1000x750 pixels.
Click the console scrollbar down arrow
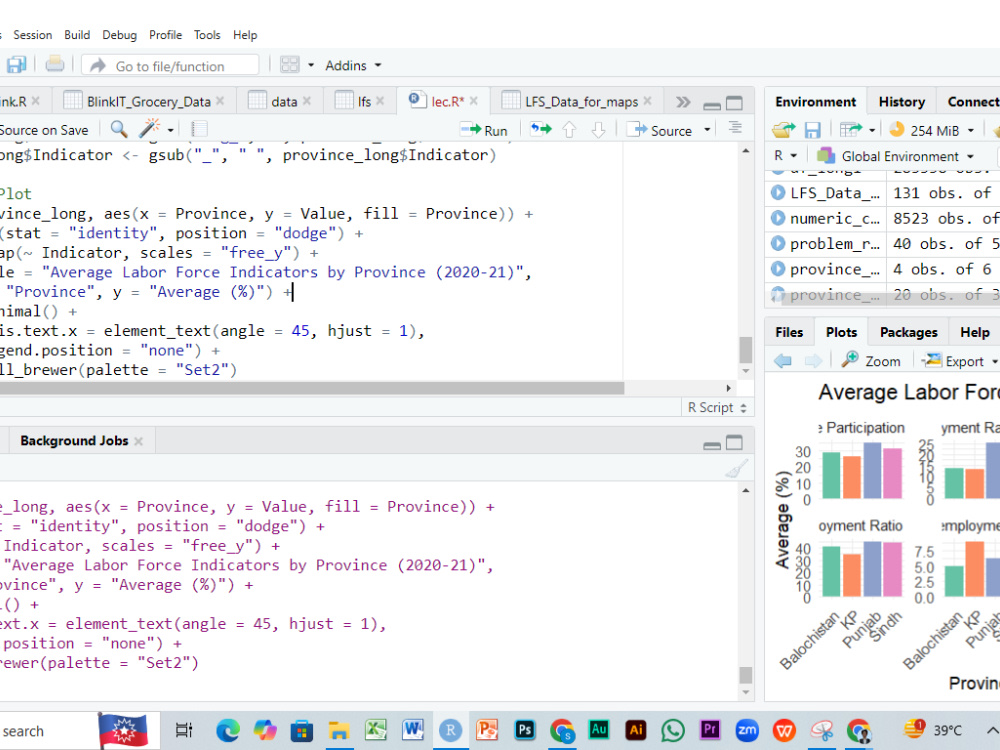746,692
